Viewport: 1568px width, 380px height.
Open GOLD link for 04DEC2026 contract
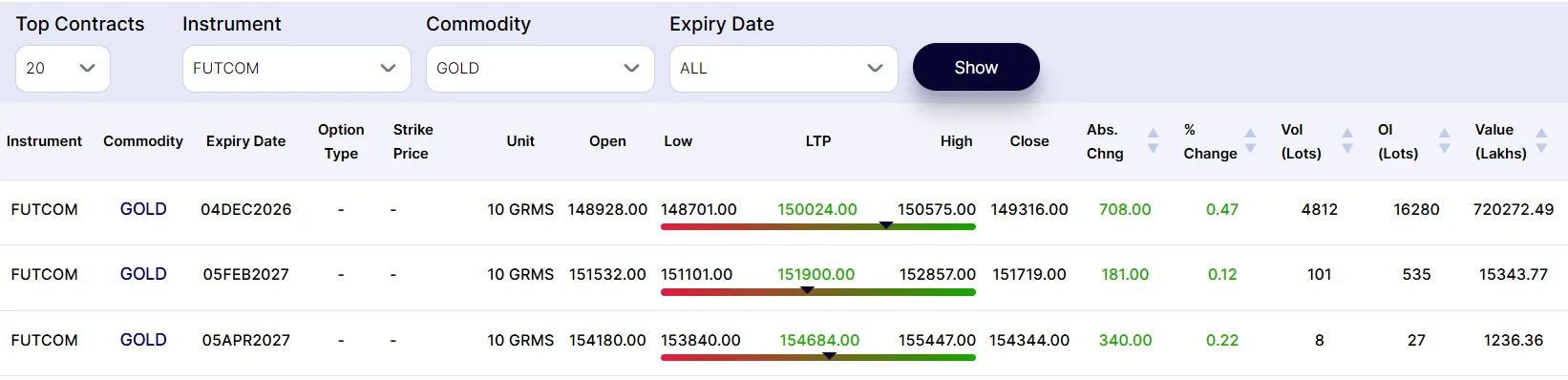(143, 209)
